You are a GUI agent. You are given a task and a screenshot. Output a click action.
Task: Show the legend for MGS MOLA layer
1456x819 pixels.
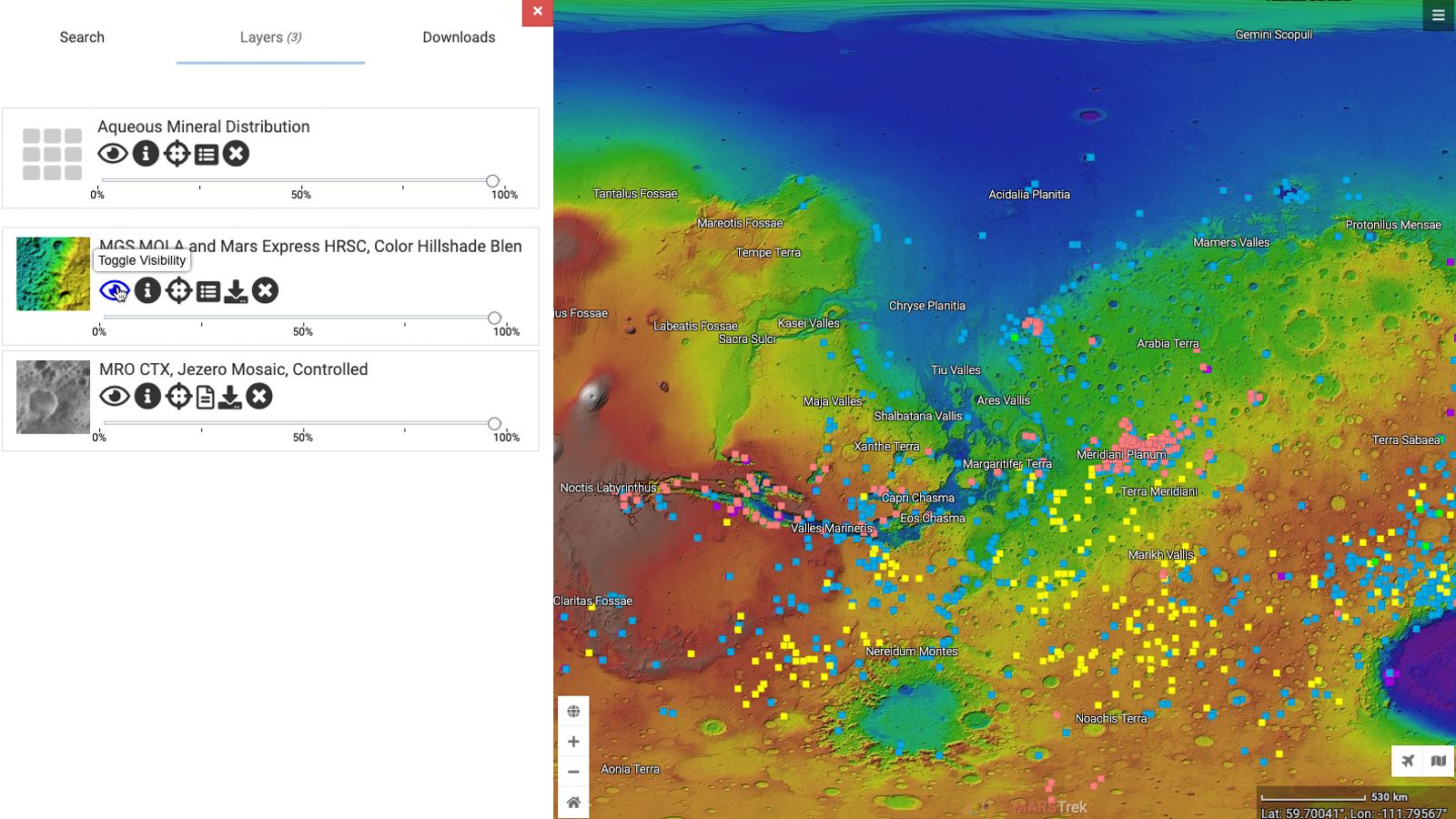coord(208,291)
